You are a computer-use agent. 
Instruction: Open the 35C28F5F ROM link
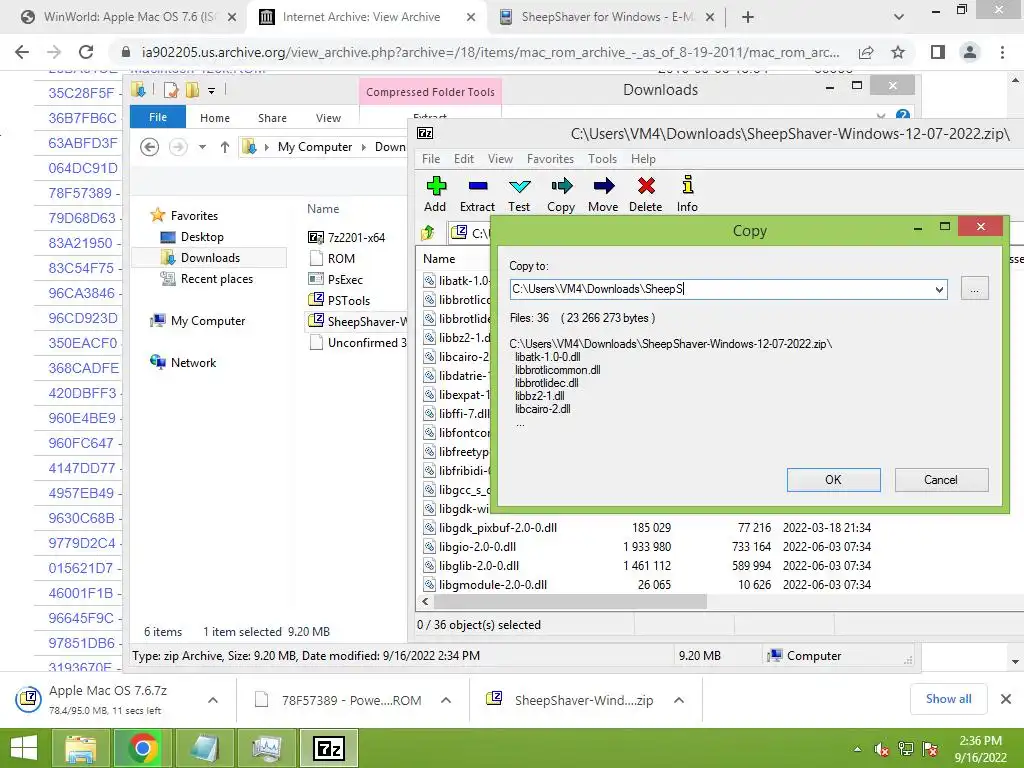81,93
